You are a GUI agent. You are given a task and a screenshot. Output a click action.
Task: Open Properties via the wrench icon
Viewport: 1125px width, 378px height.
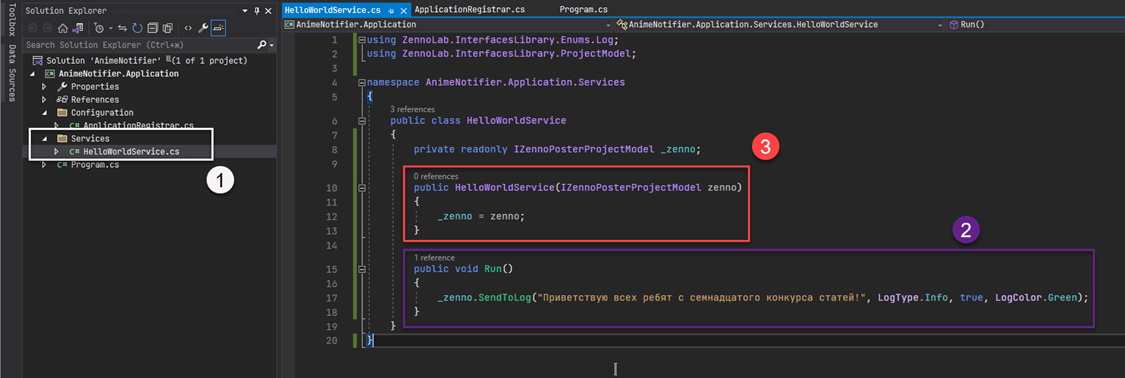click(203, 29)
